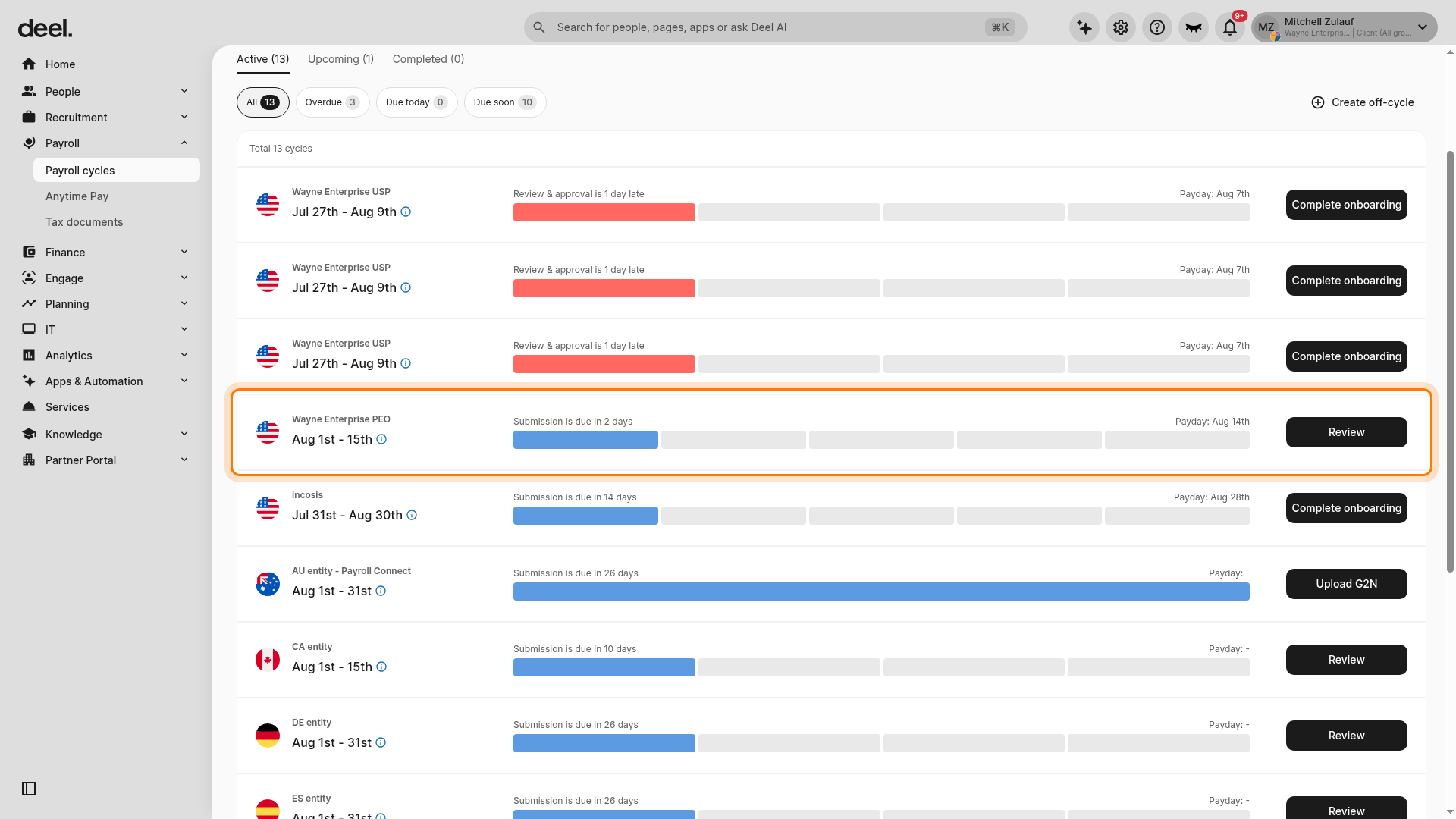Focus the Deel search field
This screenshot has height=819, width=1456.
pyautogui.click(x=775, y=27)
